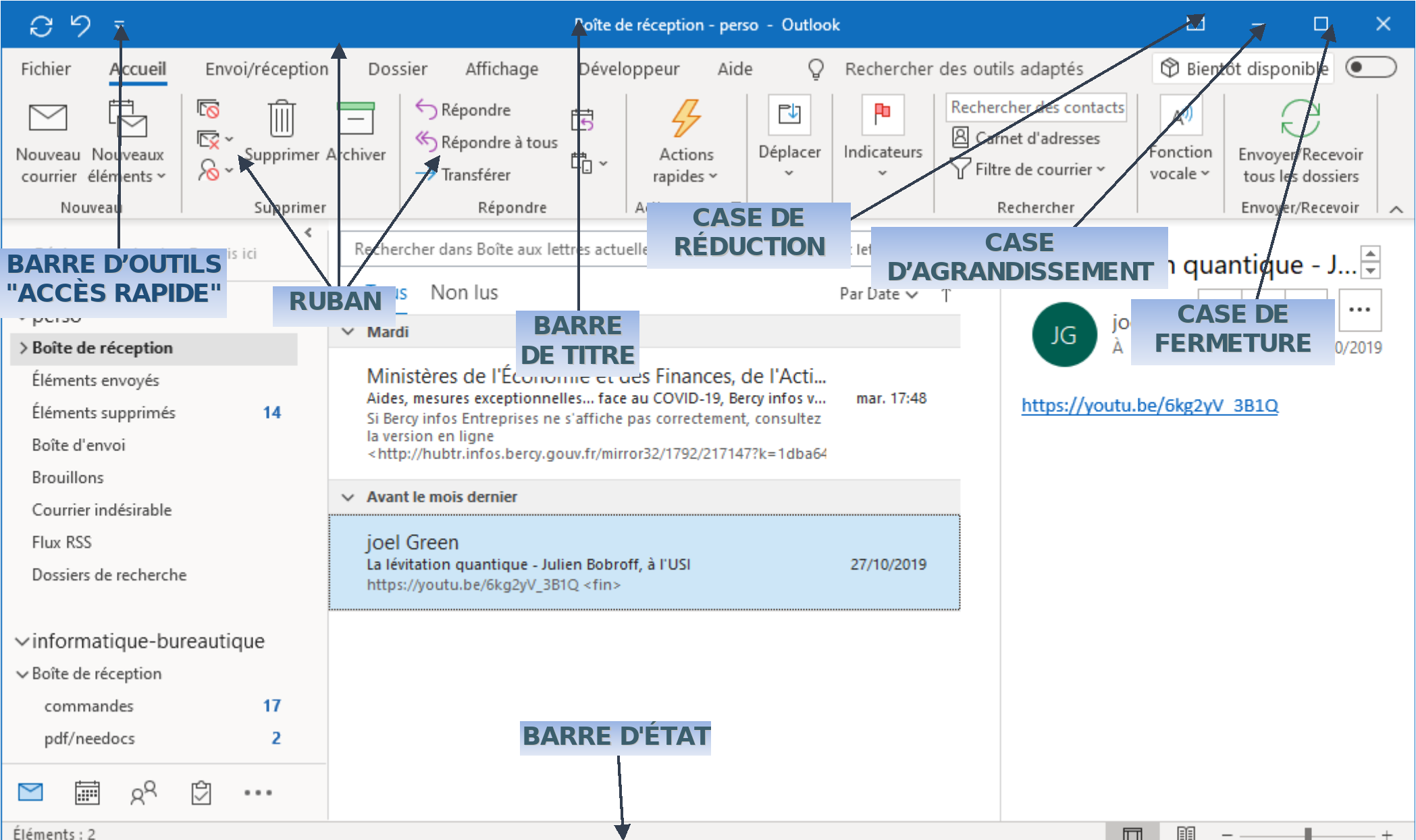Switch to People contacts icon
Screen dimensions: 1416x840
pyautogui.click(x=144, y=792)
